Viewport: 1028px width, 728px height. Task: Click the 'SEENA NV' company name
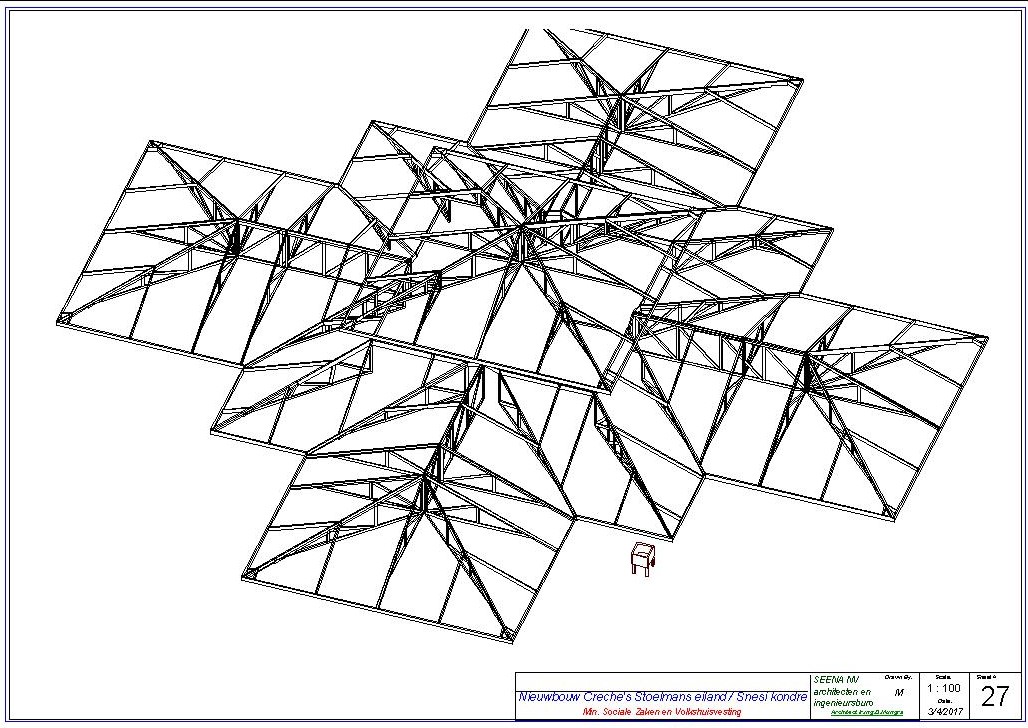point(836,680)
